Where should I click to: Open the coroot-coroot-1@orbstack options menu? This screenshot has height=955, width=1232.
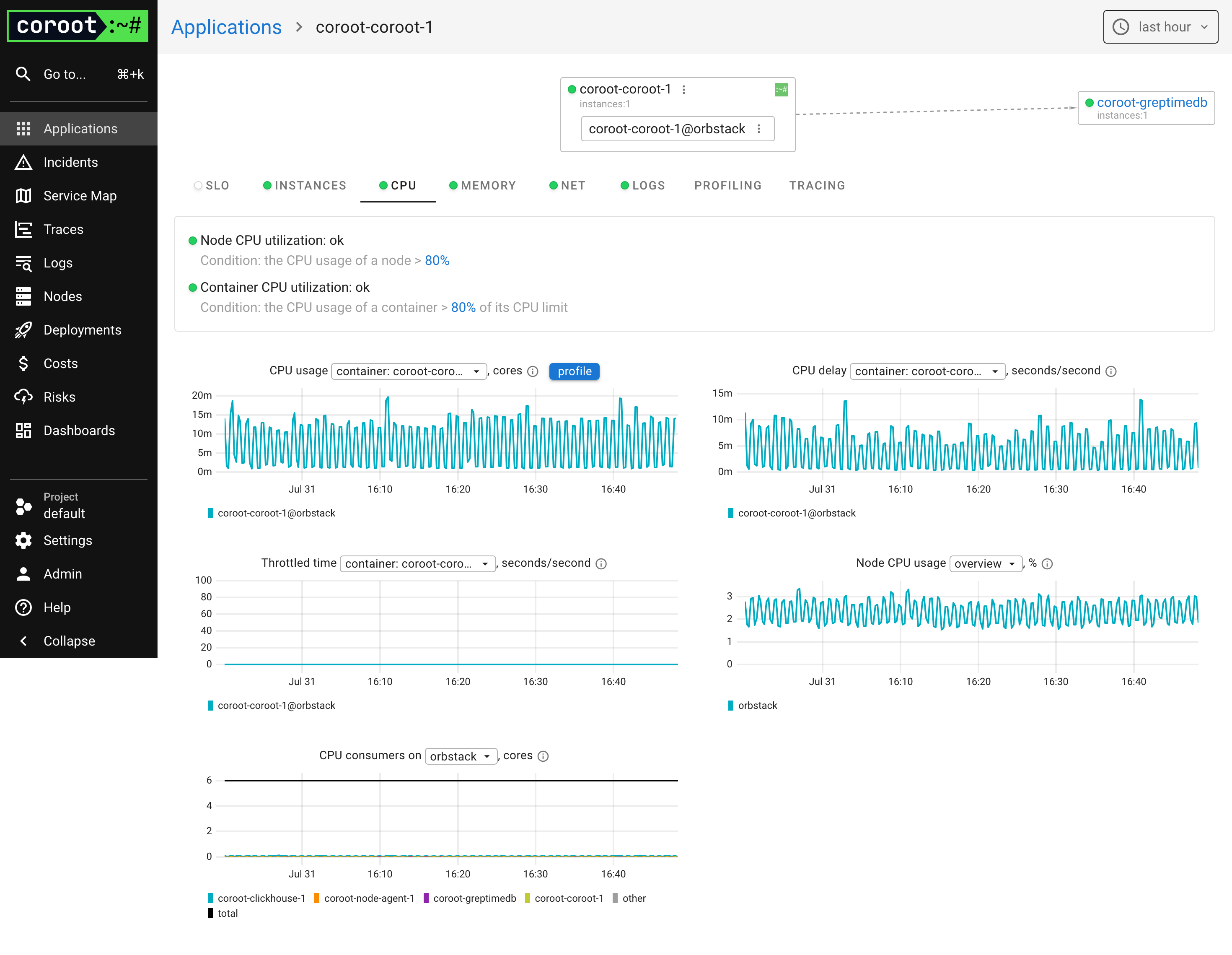coord(759,129)
